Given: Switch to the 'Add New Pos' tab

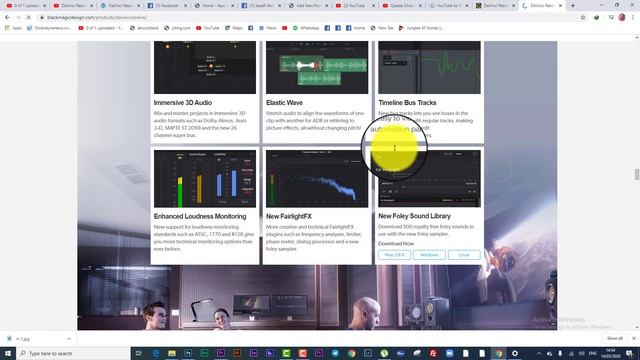Looking at the screenshot, I should pyautogui.click(x=307, y=6).
